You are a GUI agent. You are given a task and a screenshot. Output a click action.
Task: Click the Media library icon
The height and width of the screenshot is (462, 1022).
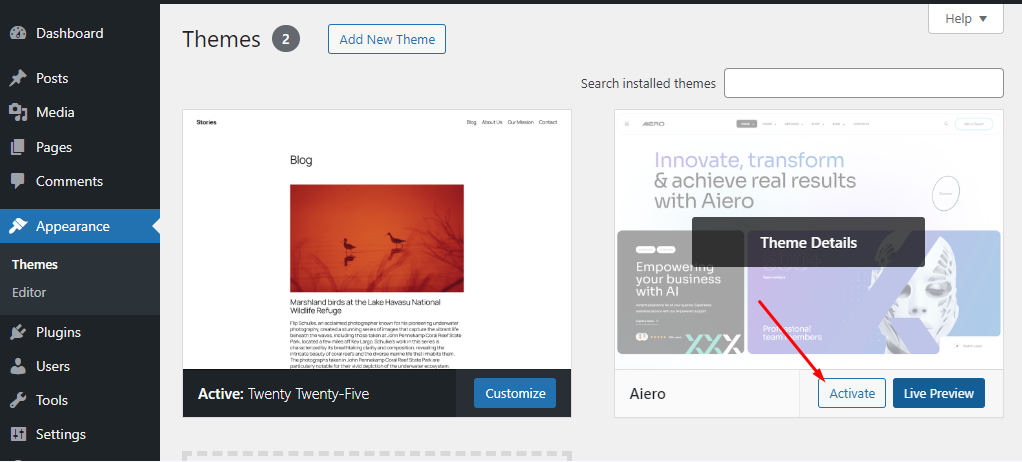[x=18, y=113]
